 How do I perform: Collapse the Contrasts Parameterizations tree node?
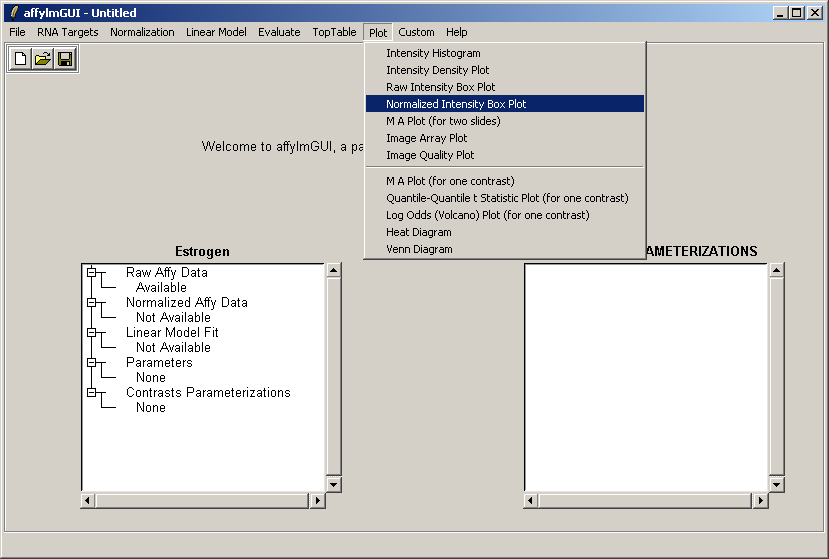91,393
